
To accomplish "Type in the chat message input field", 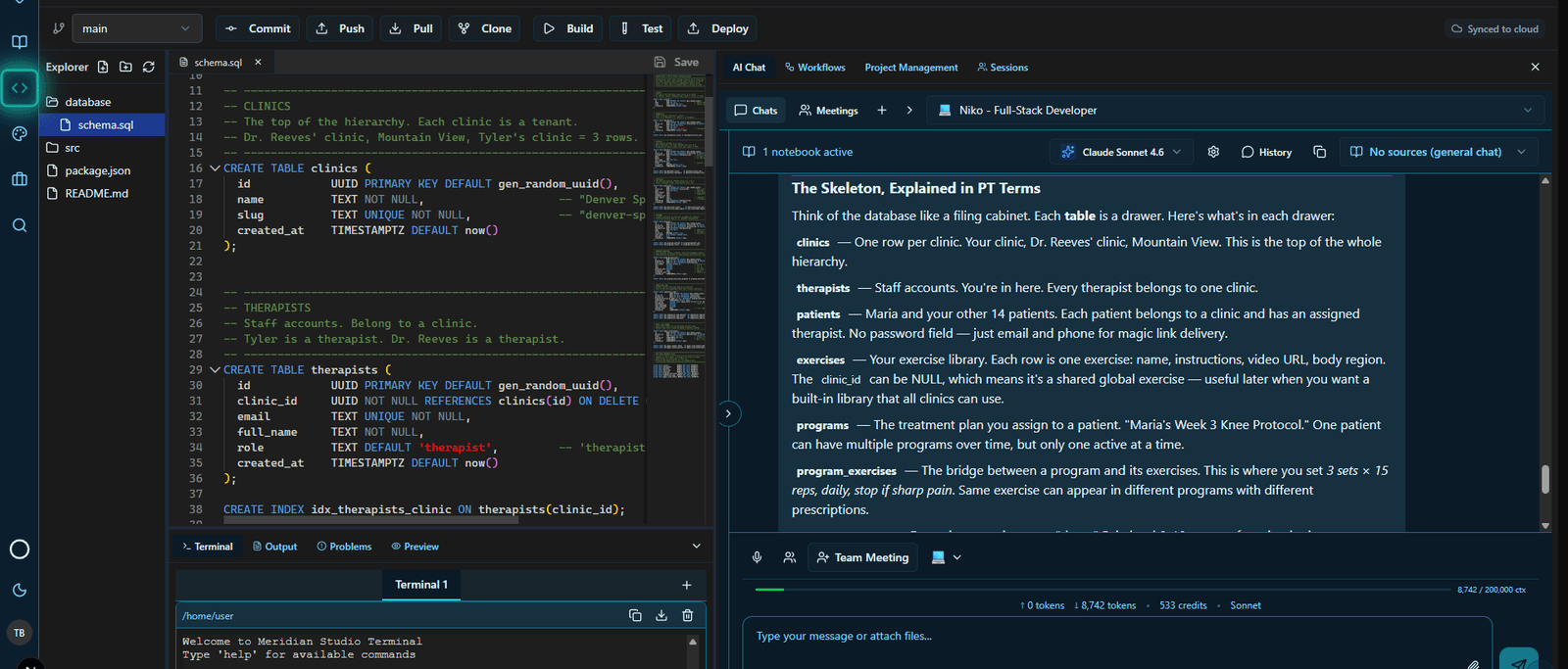I will point(1117,645).
